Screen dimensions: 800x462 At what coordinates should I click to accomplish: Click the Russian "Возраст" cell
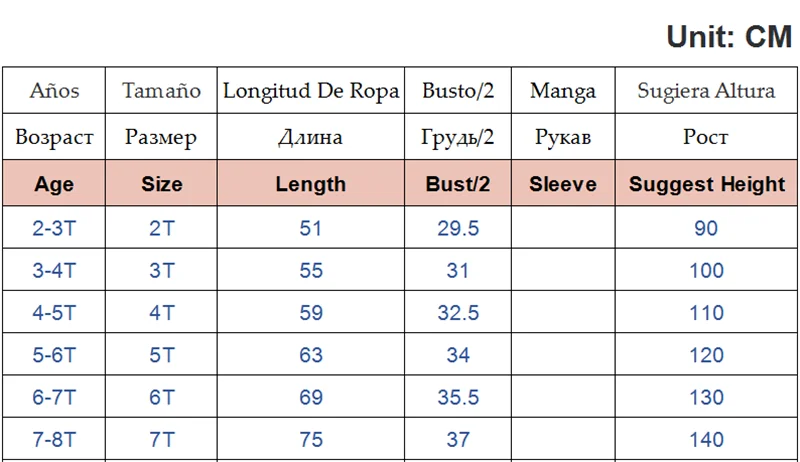(x=54, y=137)
